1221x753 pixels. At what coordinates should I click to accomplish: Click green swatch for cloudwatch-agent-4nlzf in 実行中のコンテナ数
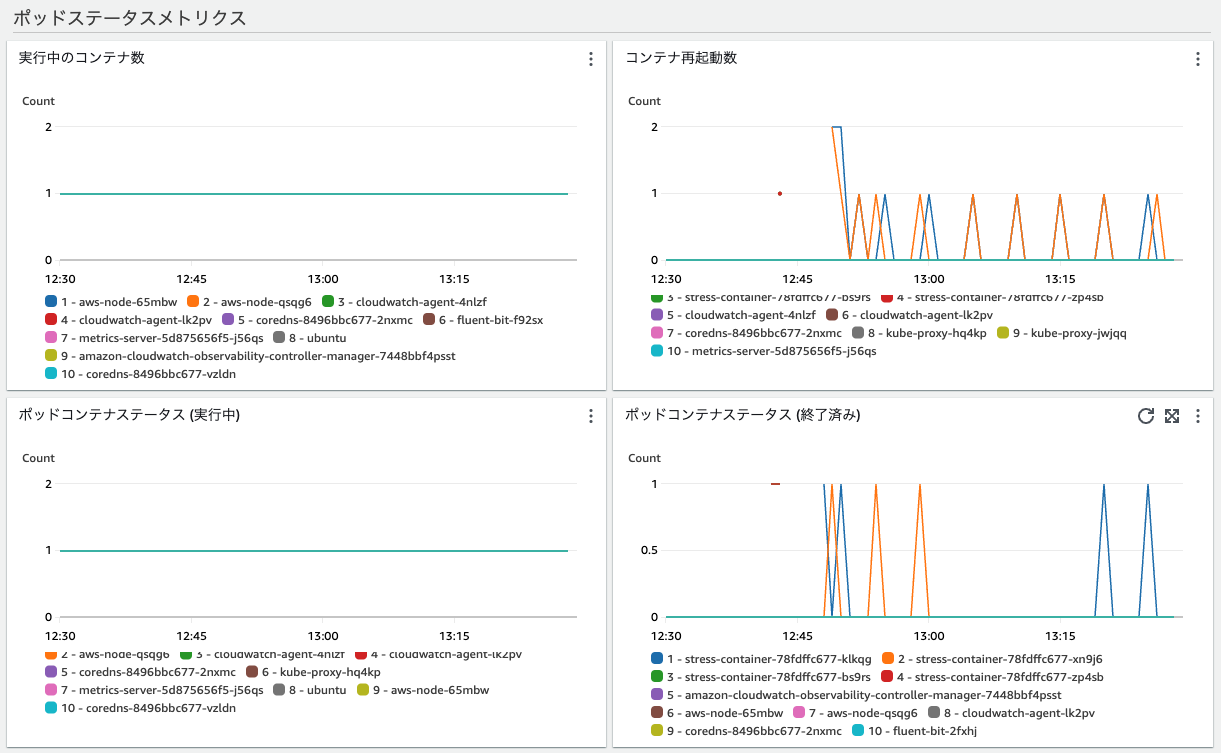328,301
